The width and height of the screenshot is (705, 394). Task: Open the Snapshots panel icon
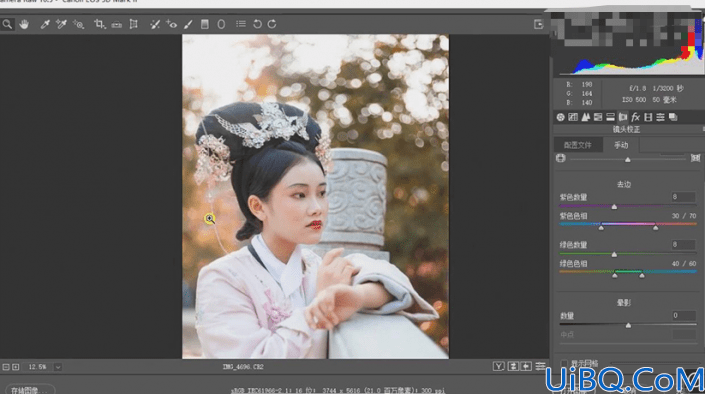pyautogui.click(x=673, y=117)
